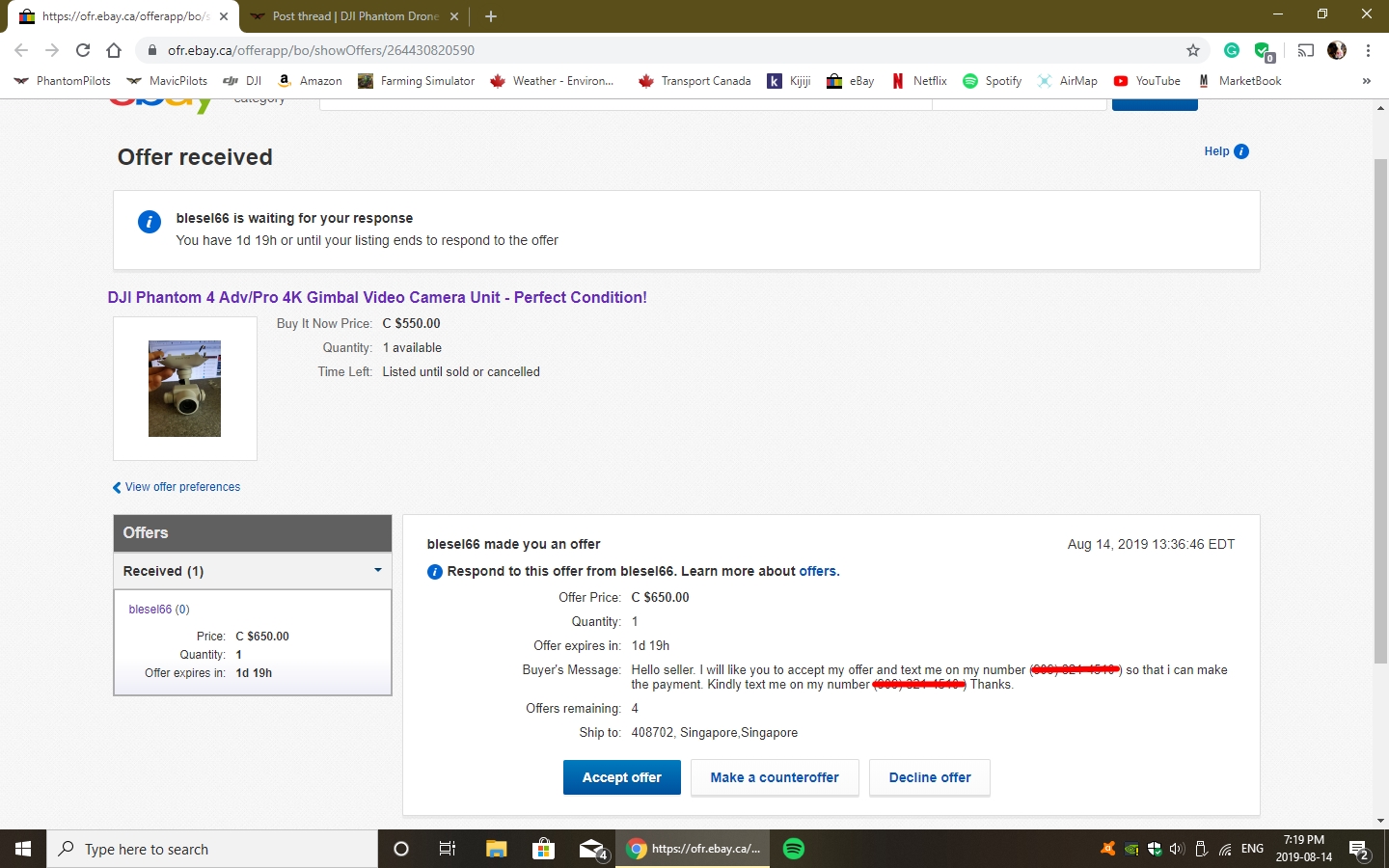Open the Farming Simulator bookmark
The height and width of the screenshot is (868, 1389).
click(416, 81)
